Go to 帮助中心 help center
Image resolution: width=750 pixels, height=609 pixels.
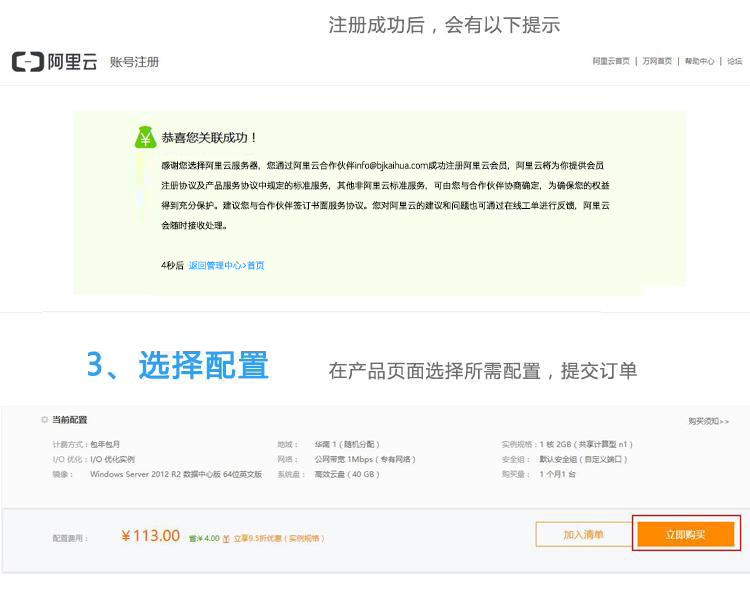pos(699,61)
